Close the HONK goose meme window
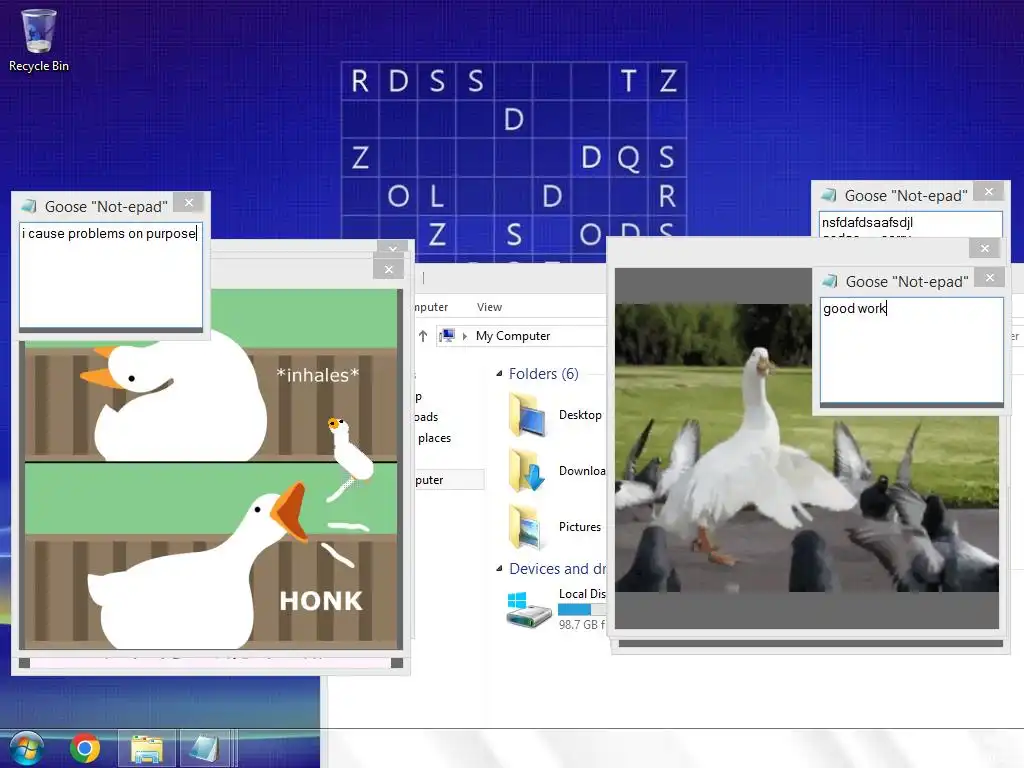Screen dimensions: 1024x768 click(x=389, y=270)
